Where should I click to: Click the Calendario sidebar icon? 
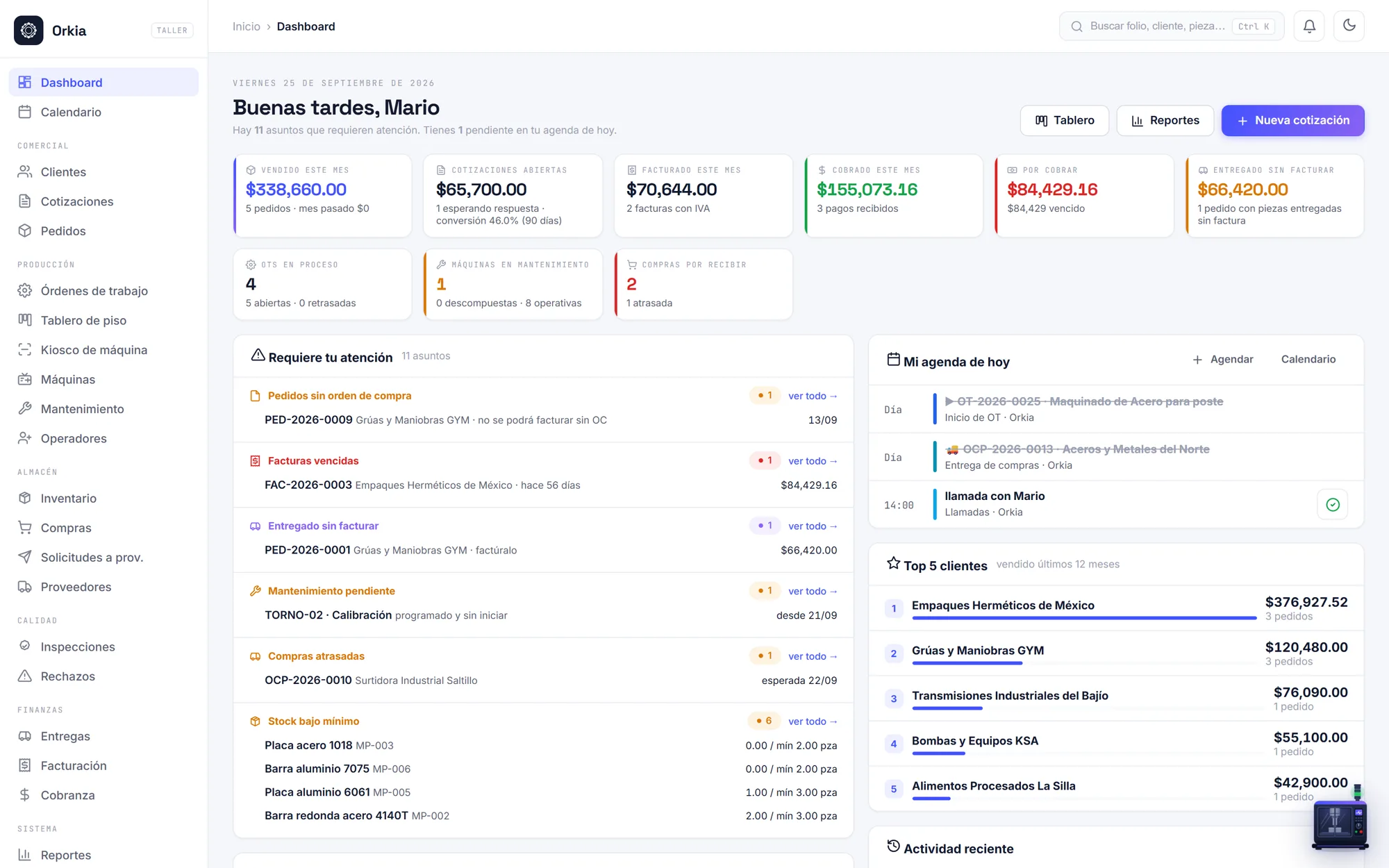tap(25, 112)
